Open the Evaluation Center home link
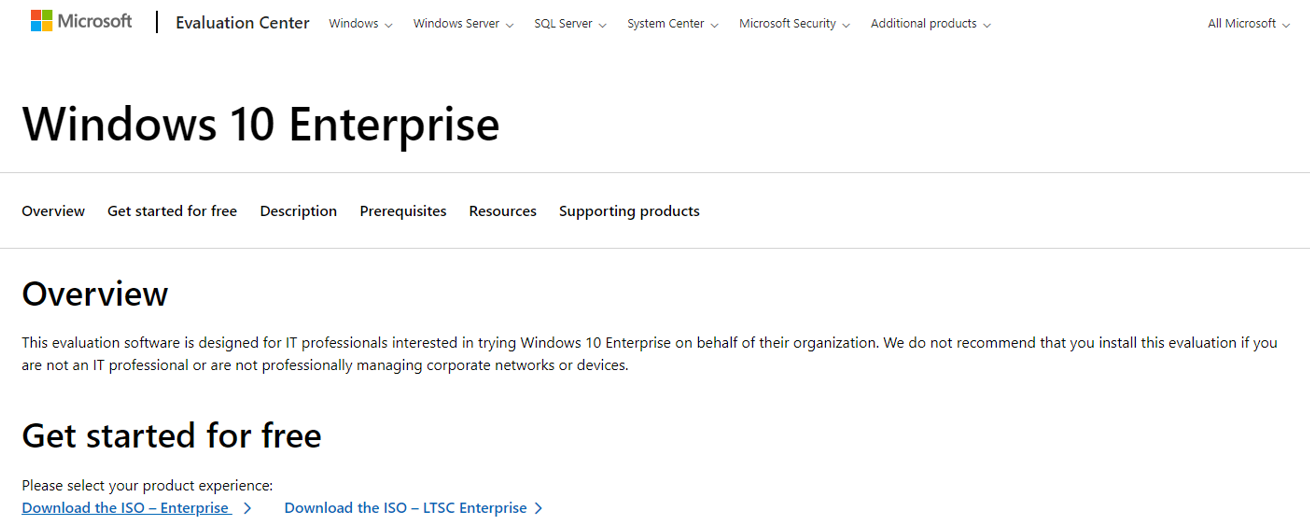The height and width of the screenshot is (529, 1310). tap(242, 23)
